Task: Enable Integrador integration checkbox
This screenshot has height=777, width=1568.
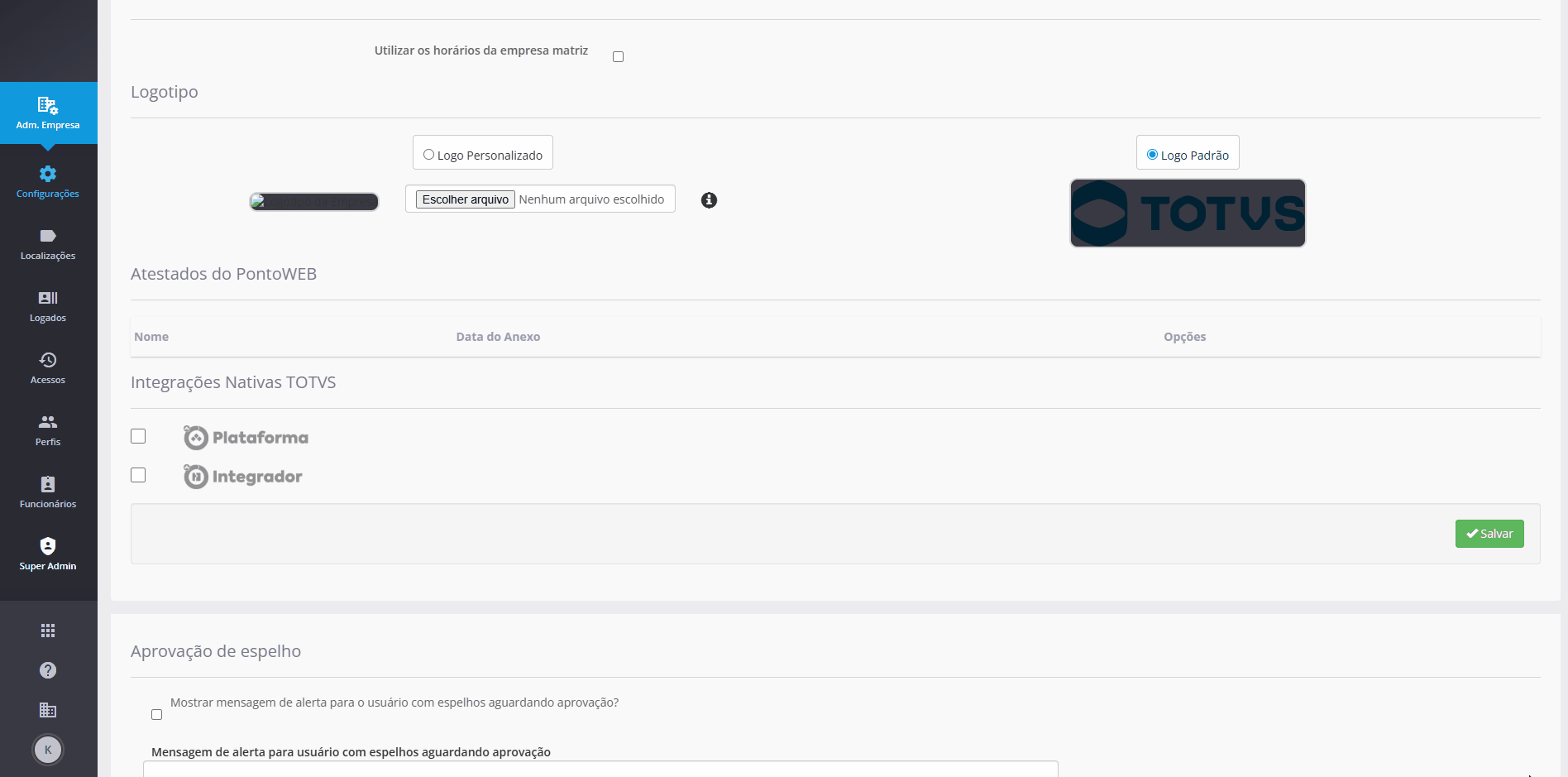Action: point(138,475)
